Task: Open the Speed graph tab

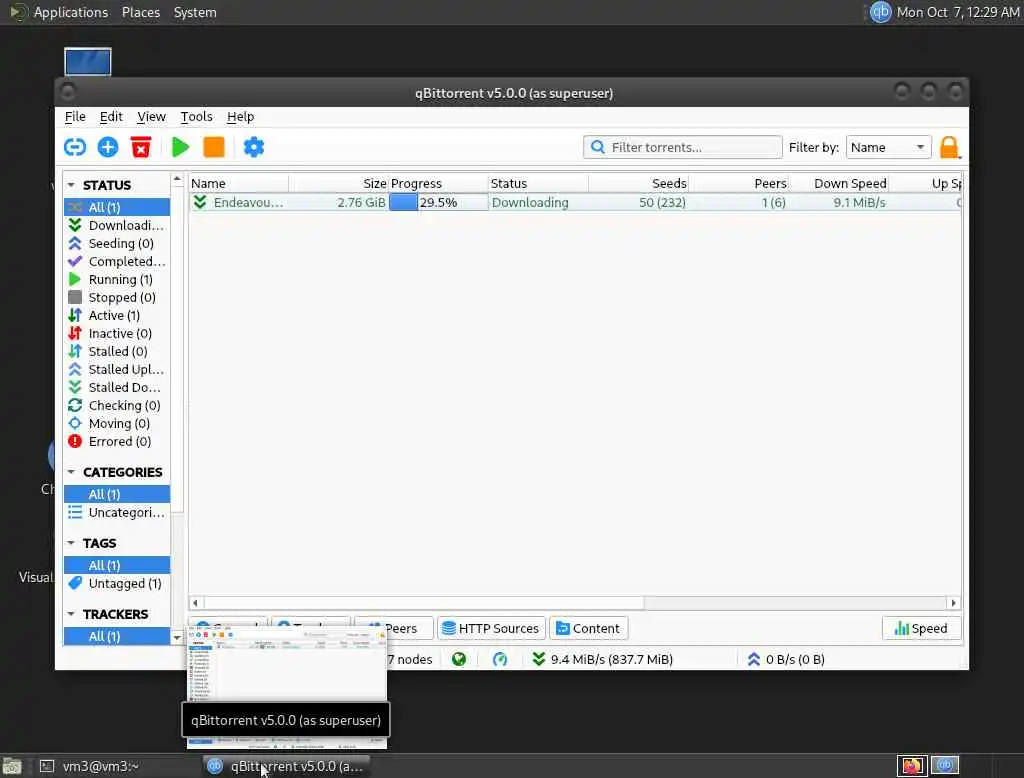Action: [921, 628]
